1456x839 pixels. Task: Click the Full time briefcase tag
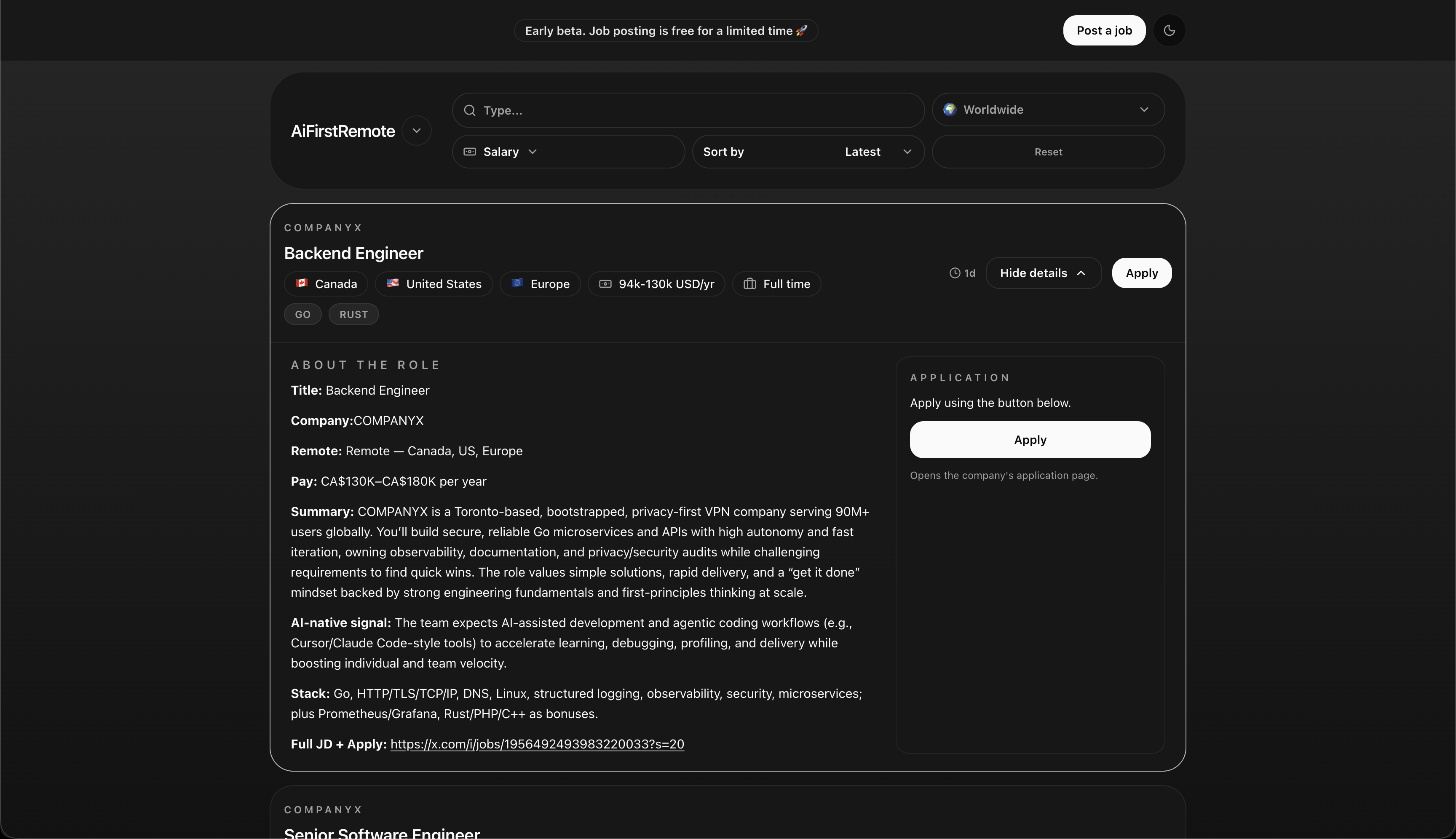point(776,284)
